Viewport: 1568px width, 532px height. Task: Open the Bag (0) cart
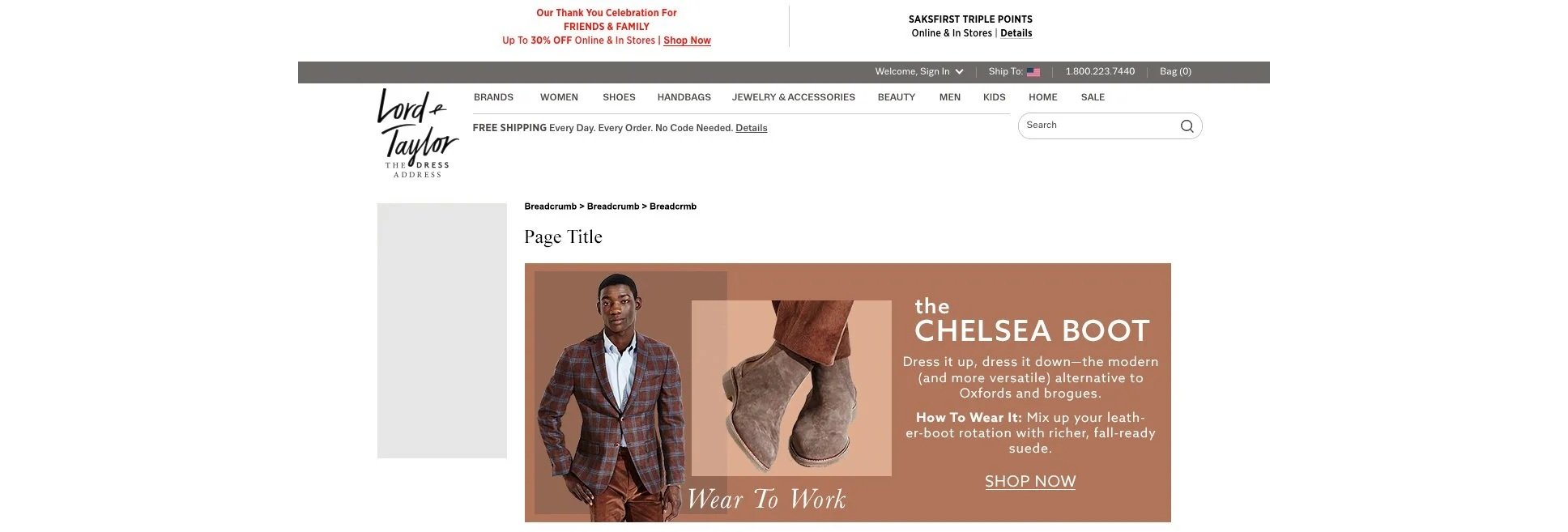(x=1175, y=71)
